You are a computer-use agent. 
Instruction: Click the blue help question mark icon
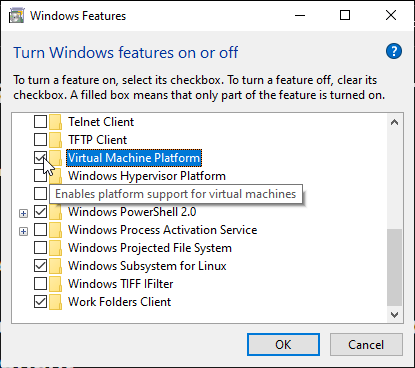(394, 51)
